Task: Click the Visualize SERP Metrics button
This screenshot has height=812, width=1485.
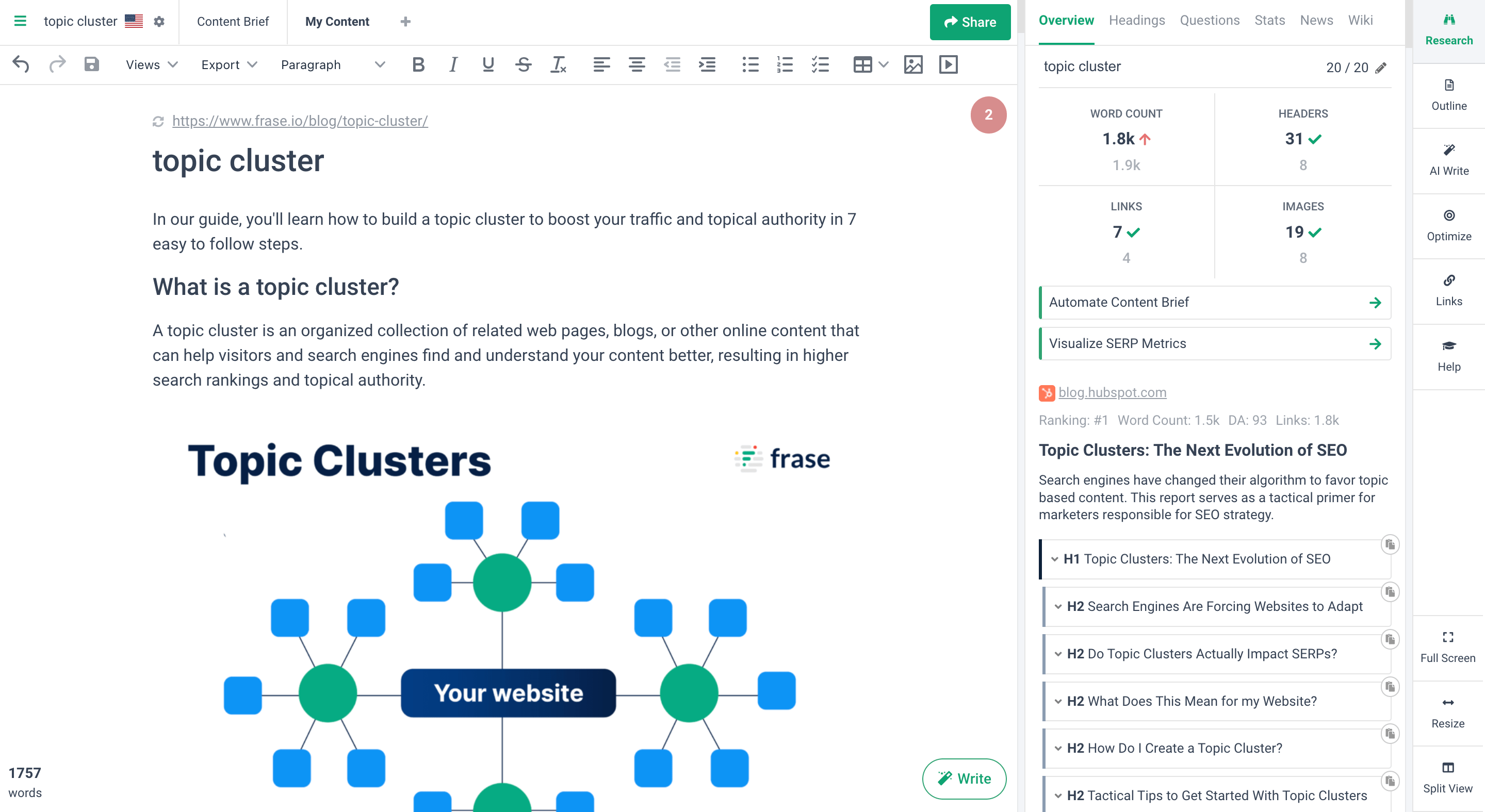Action: coord(1214,343)
